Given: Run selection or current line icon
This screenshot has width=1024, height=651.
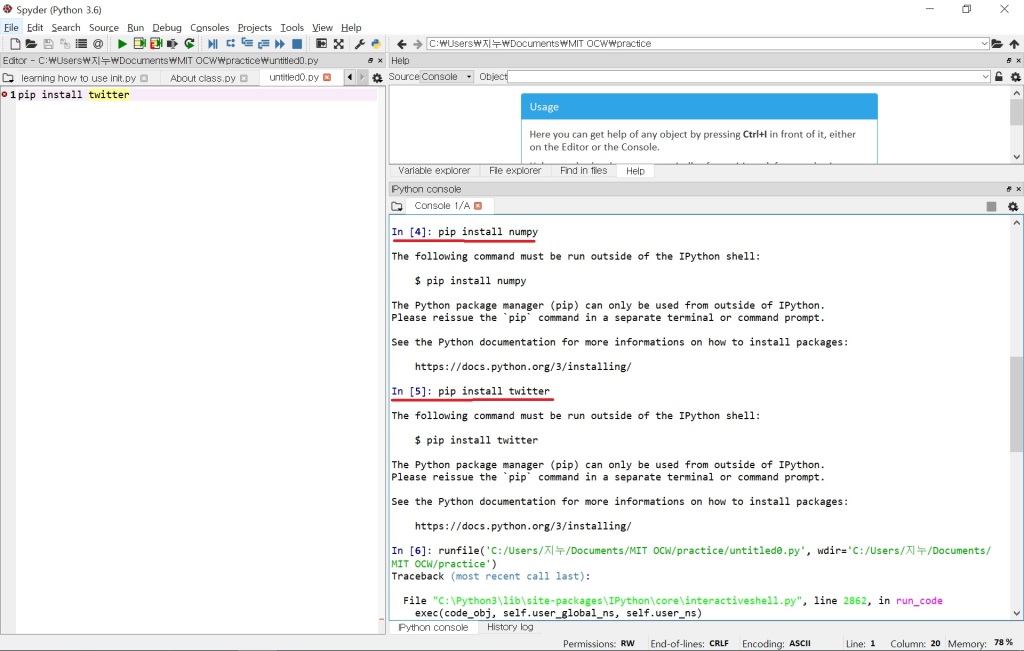Looking at the screenshot, I should (x=172, y=44).
